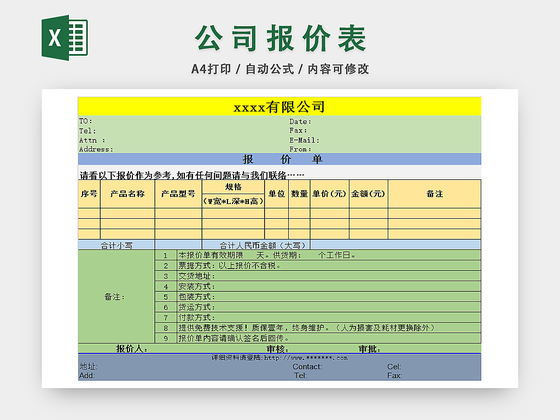This screenshot has width=560, height=420.
Task: Select the 报价人: signature label
Action: 131,349
